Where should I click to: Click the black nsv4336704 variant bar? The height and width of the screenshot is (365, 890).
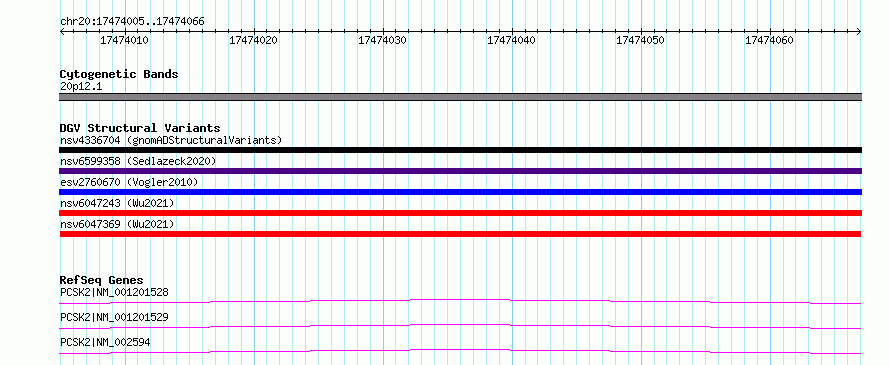(460, 150)
